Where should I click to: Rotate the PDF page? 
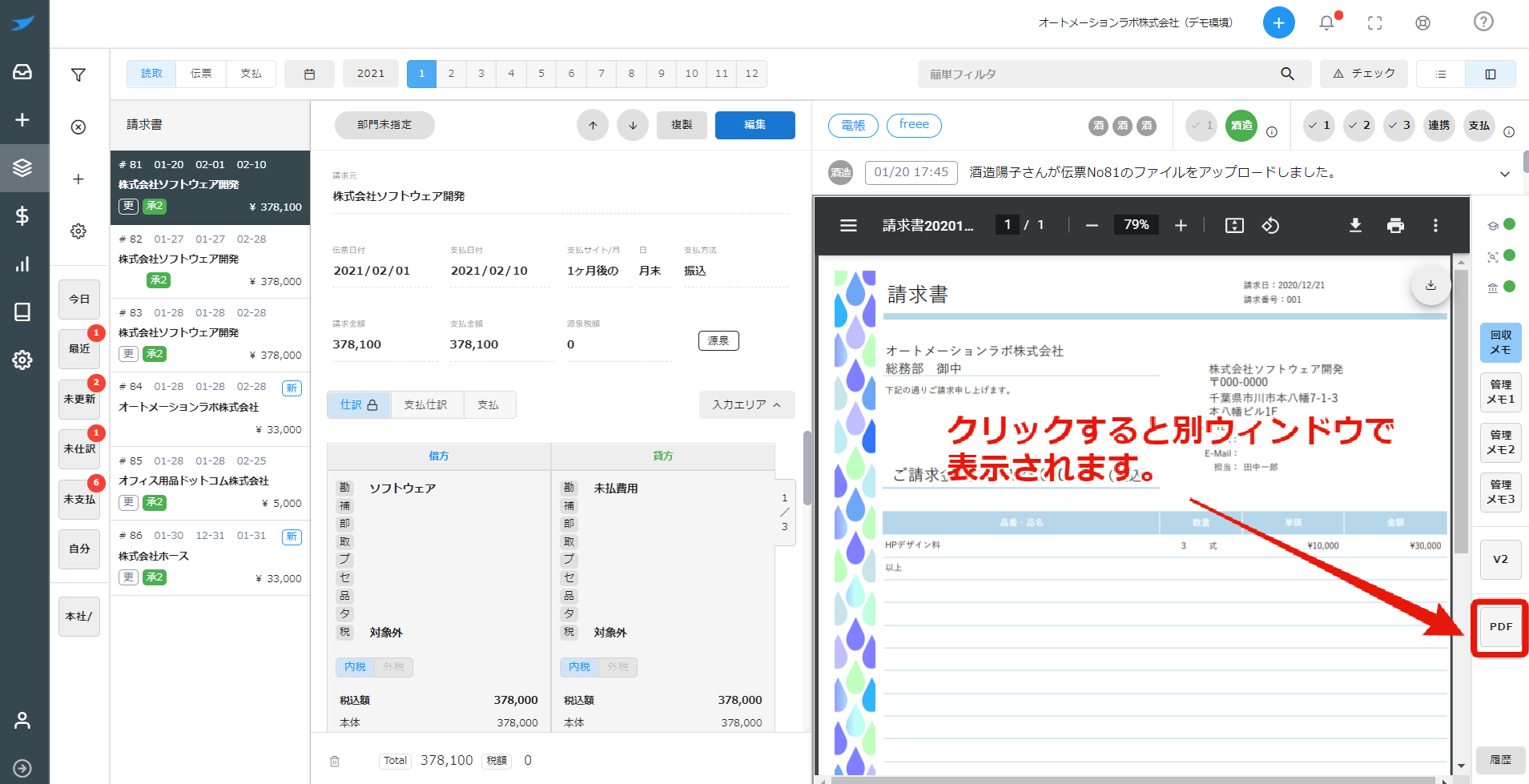coord(1270,226)
